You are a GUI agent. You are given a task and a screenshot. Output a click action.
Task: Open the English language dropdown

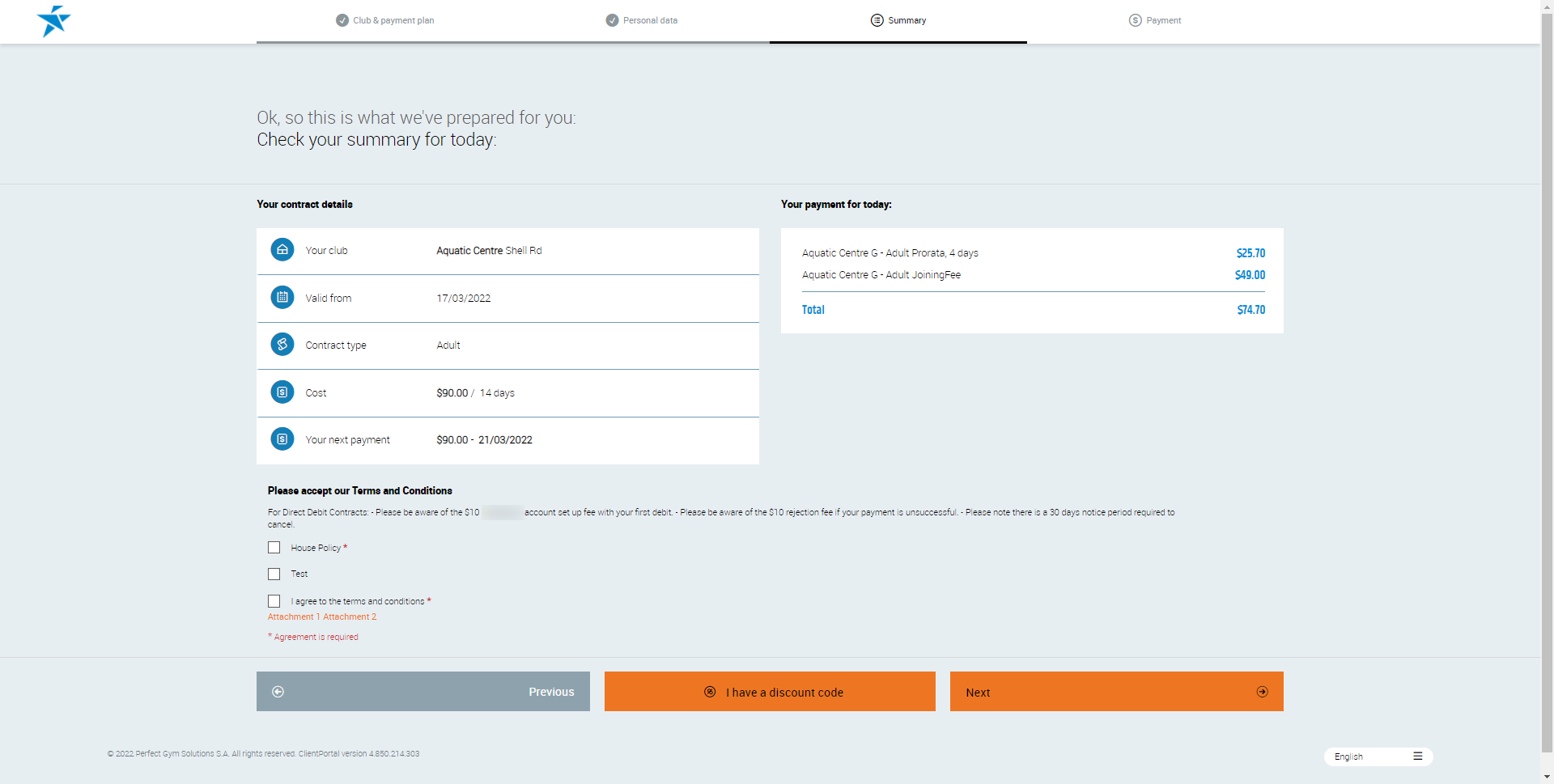tap(1368, 756)
